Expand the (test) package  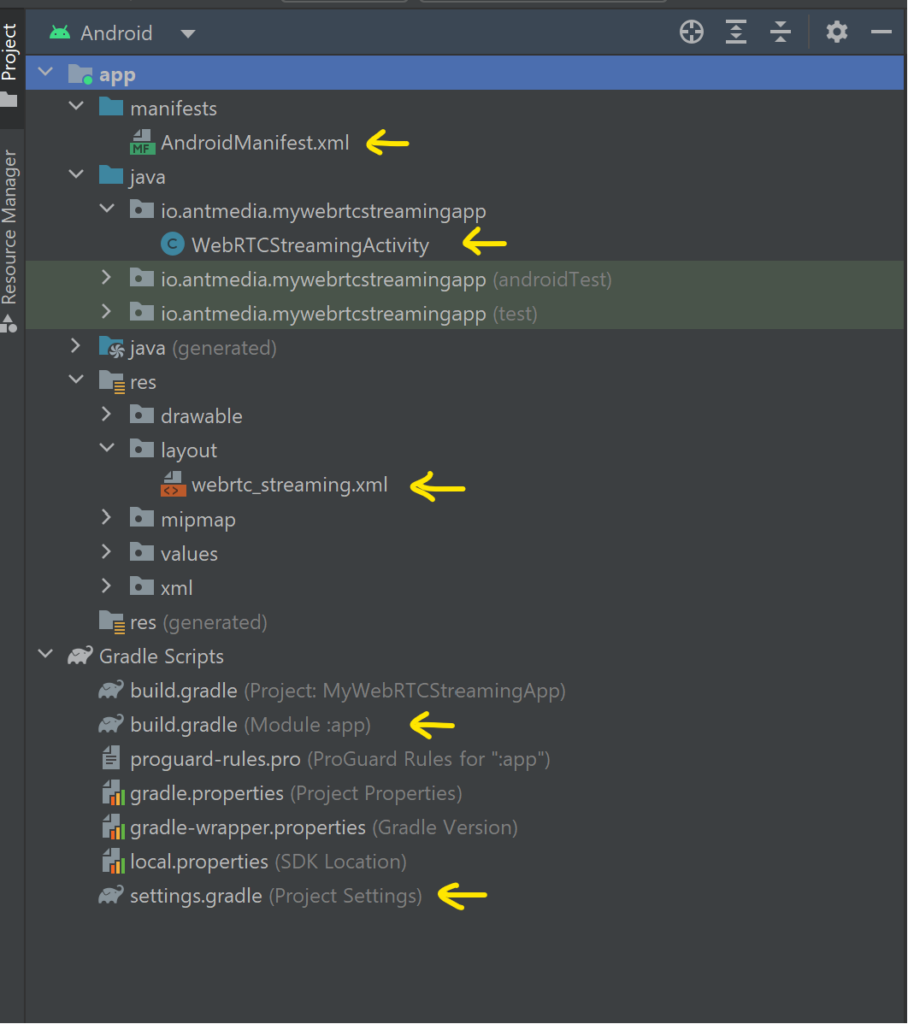106,312
